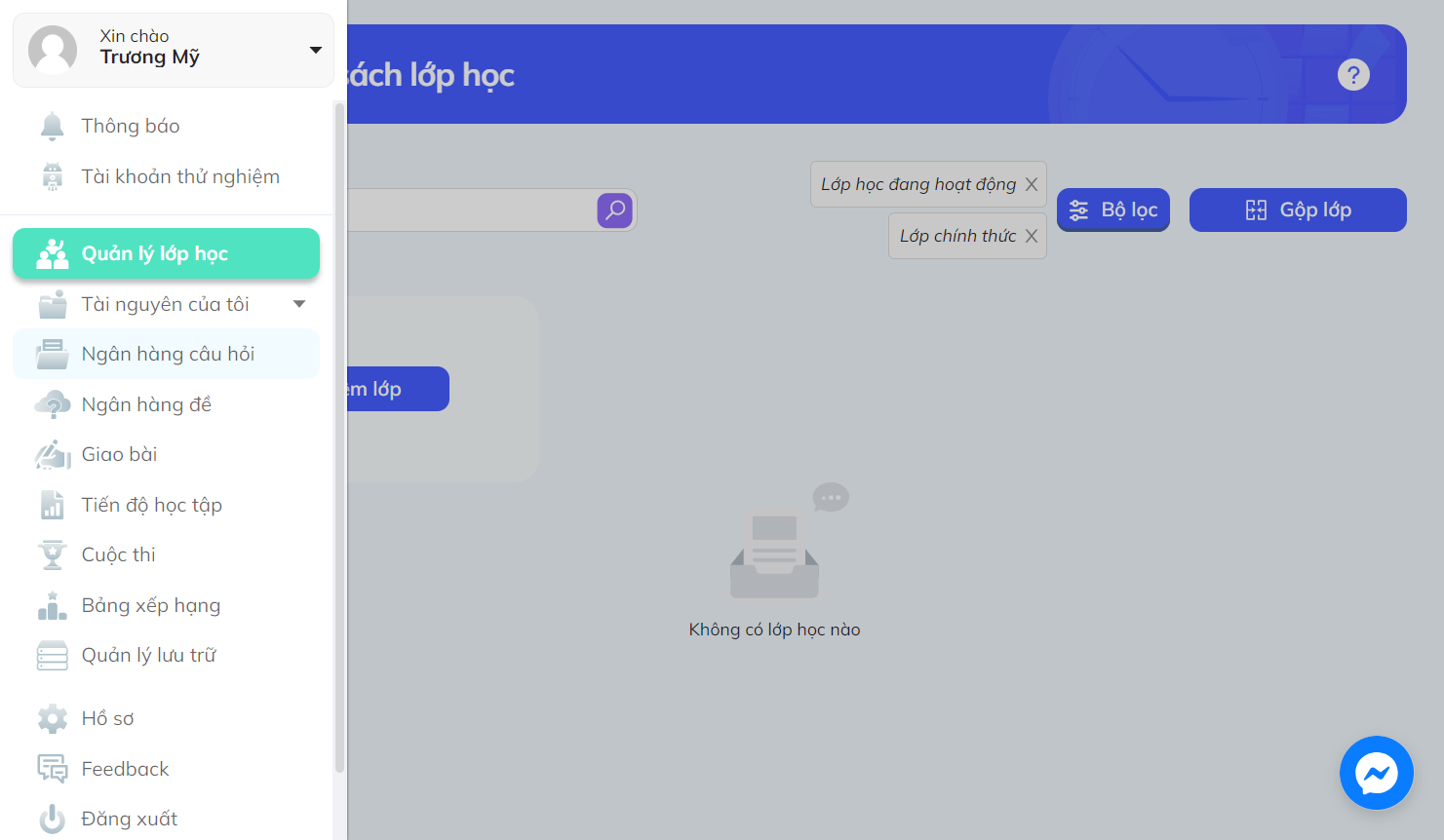Select the Cuộc thi menu entry
The height and width of the screenshot is (840, 1444).
[167, 554]
